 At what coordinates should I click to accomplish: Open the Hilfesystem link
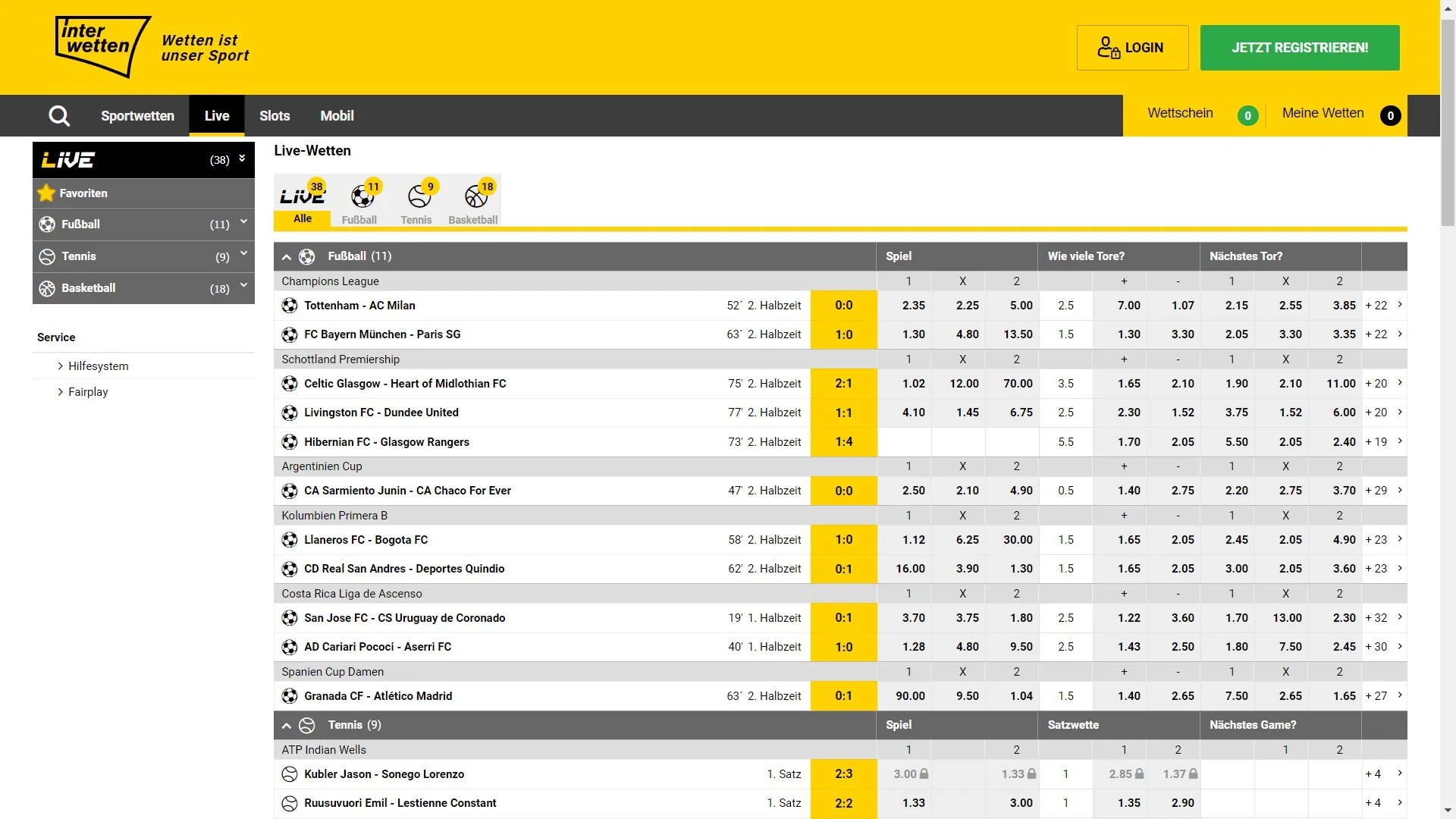[99, 366]
